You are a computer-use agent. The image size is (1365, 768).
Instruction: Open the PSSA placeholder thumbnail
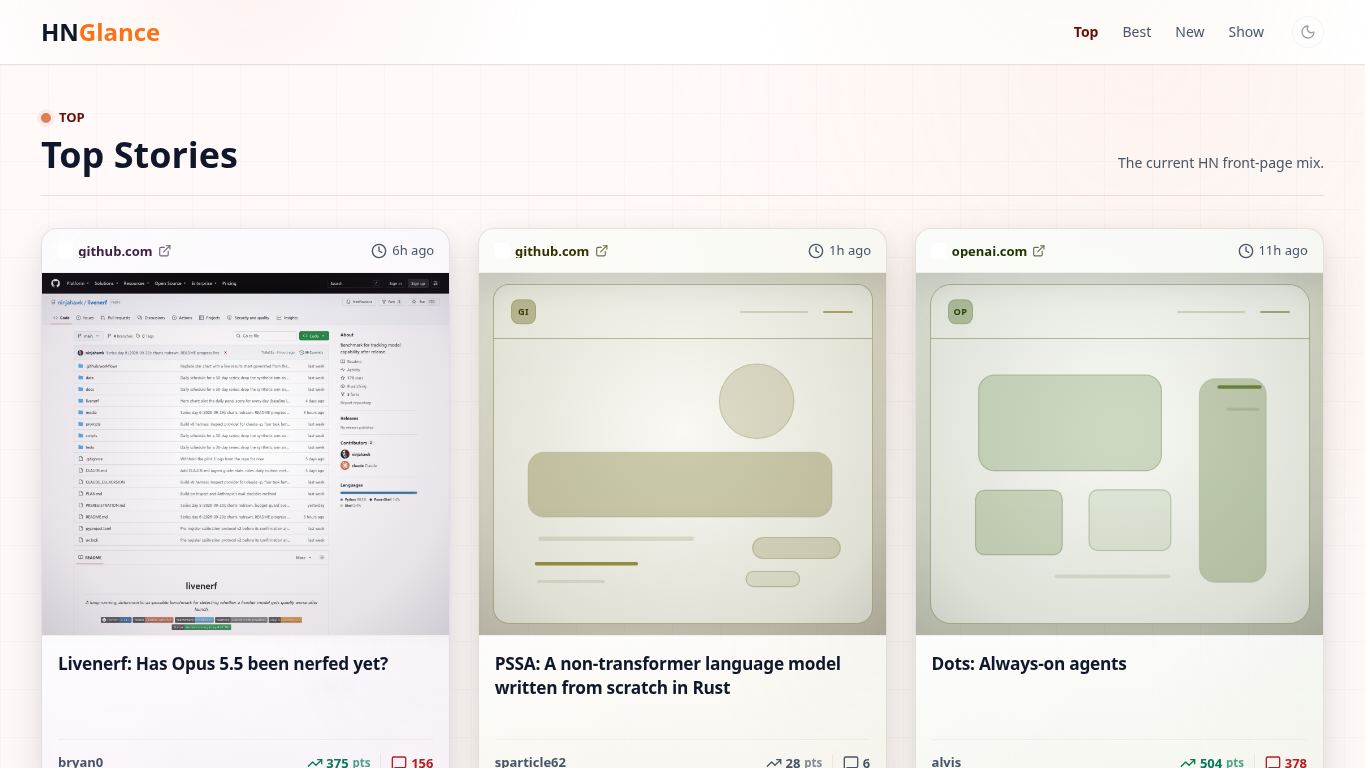point(683,454)
